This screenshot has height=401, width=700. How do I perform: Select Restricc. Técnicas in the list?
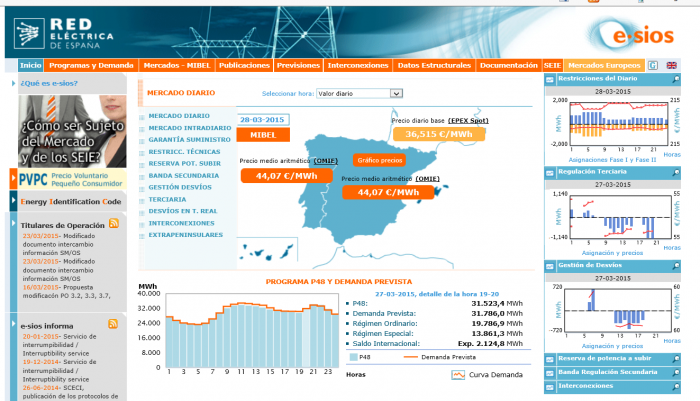[184, 151]
